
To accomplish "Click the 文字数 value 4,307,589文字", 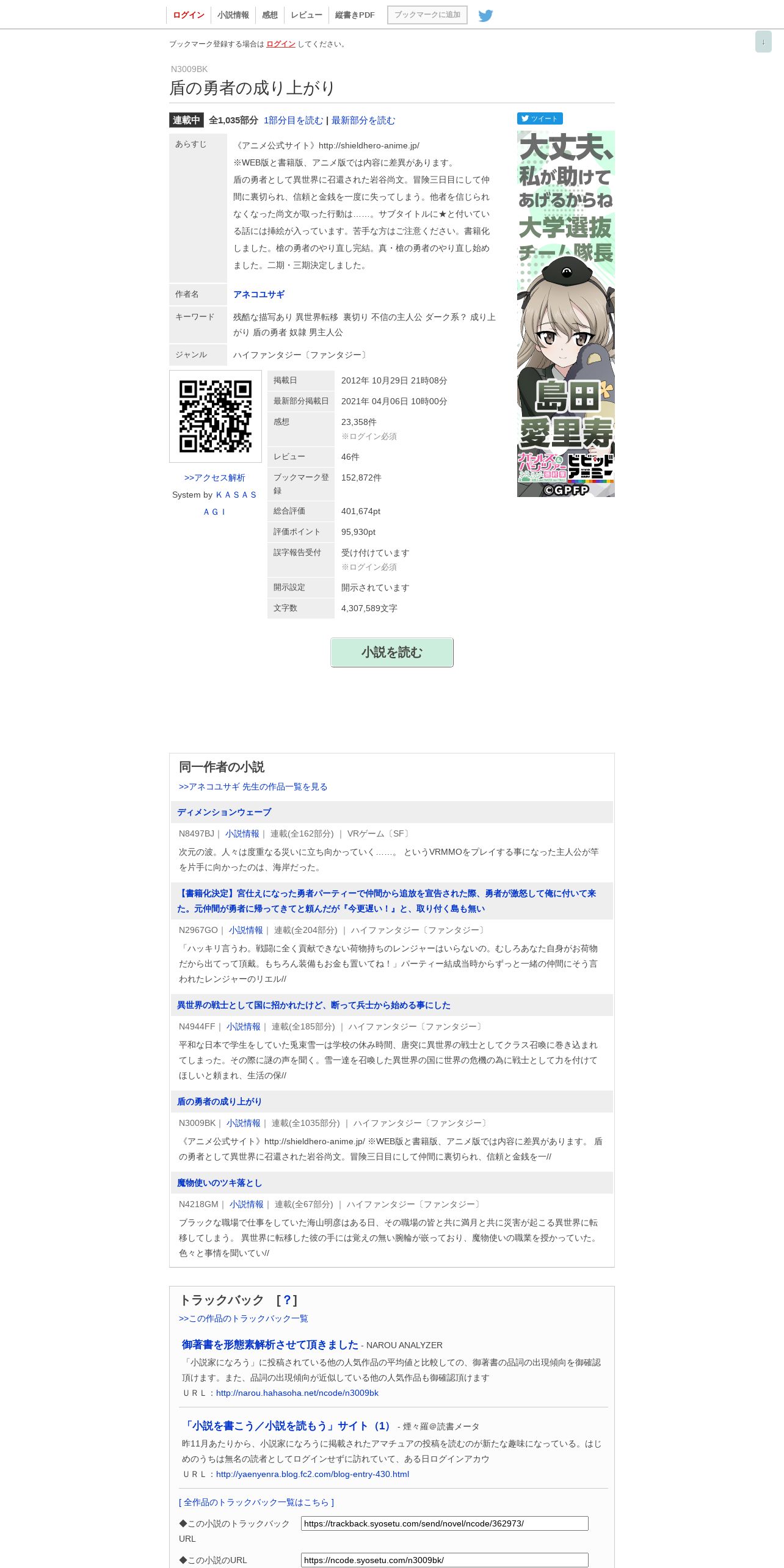I will pos(369,608).
